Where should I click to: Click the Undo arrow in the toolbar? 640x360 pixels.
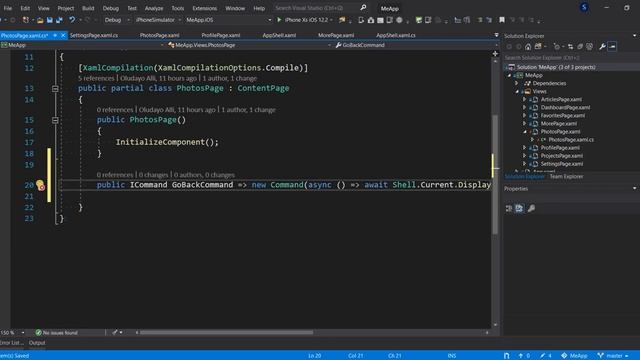(x=72, y=20)
